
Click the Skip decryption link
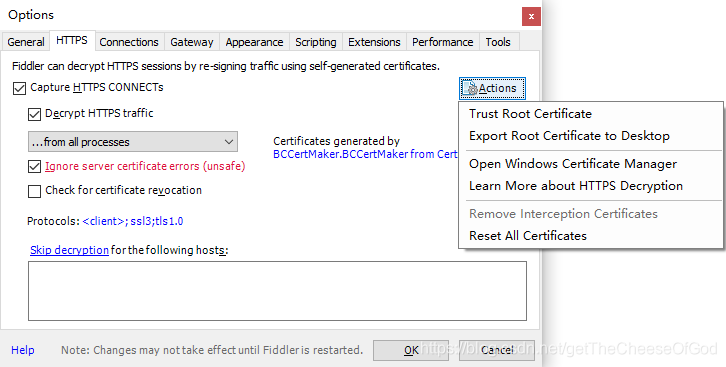[69, 250]
